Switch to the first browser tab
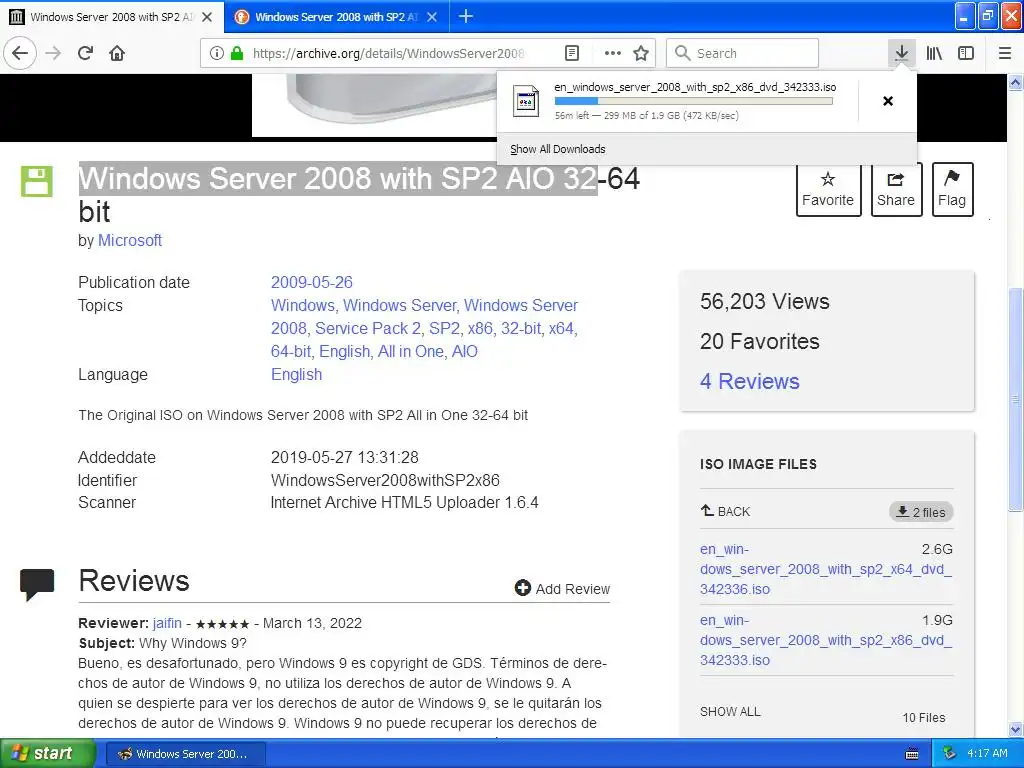Viewport: 1024px width, 768px height. [112, 17]
